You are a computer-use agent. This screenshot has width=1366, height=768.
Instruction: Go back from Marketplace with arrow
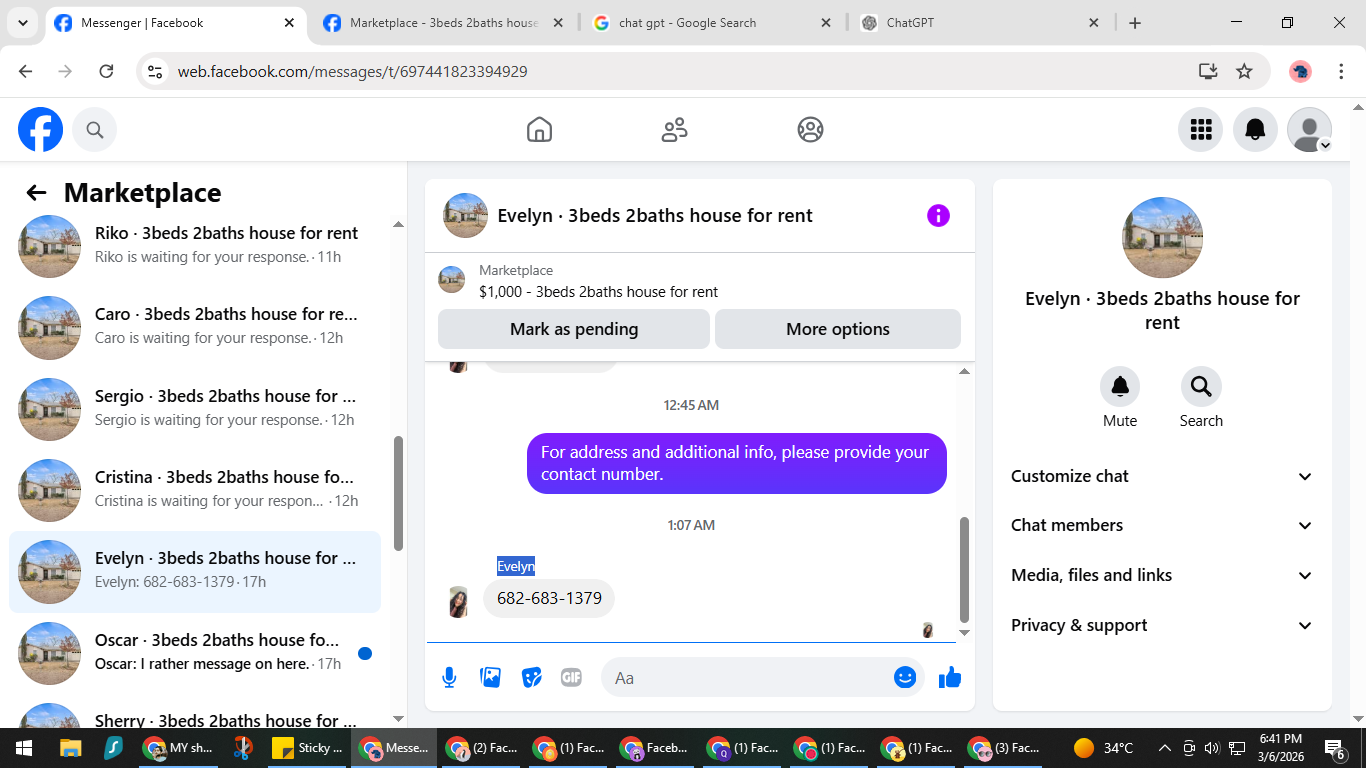pyautogui.click(x=36, y=193)
